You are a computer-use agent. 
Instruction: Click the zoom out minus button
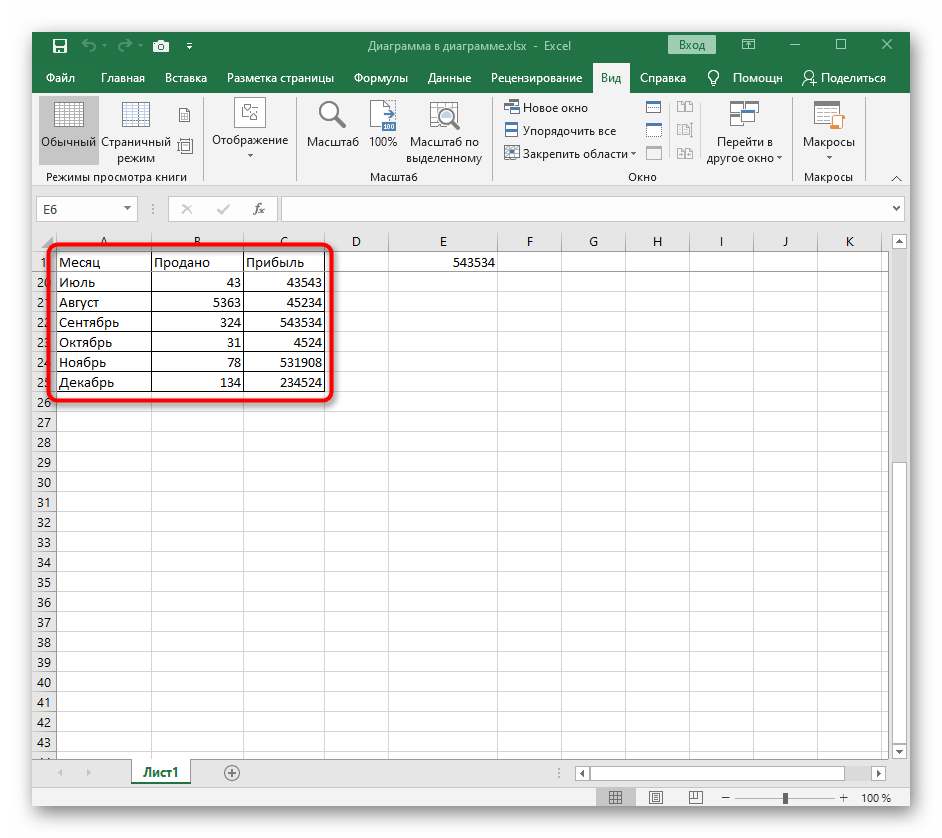[725, 798]
